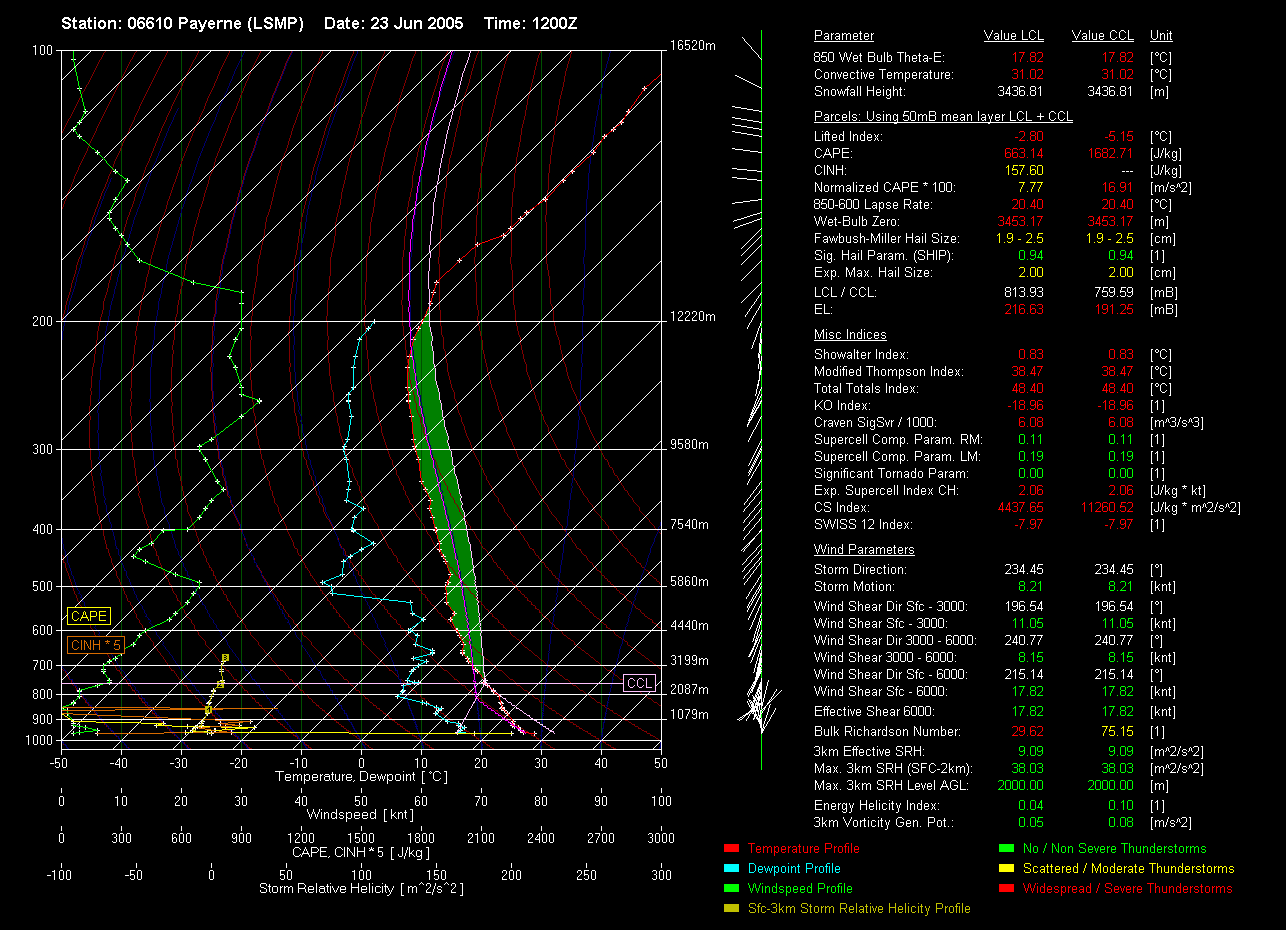Viewport: 1286px width, 930px height.
Task: Click the Parcels 50mB mean layer heading
Action: (943, 117)
